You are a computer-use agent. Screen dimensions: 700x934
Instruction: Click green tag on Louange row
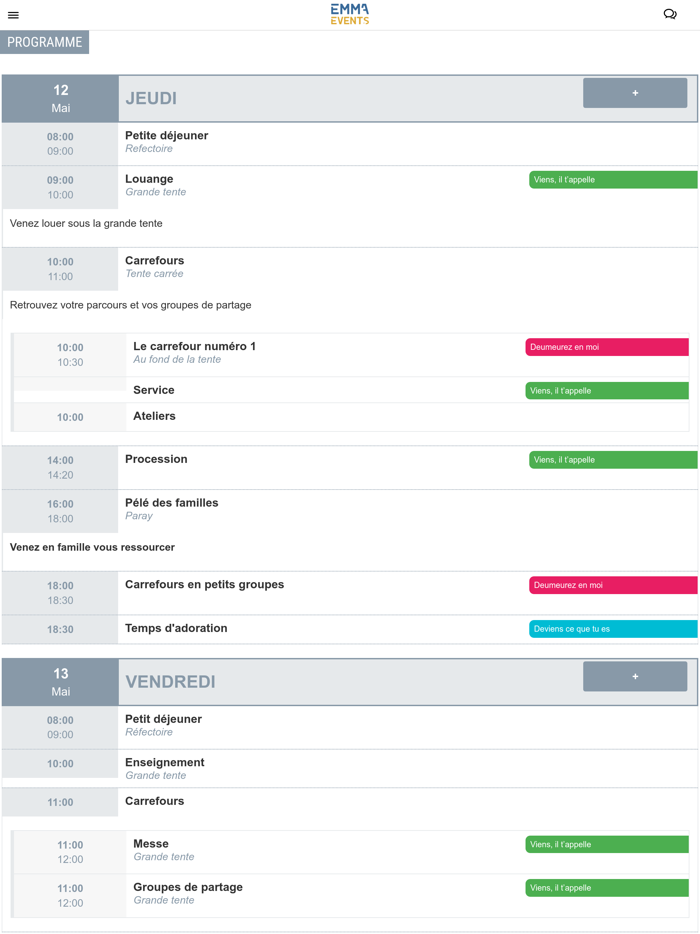pyautogui.click(x=612, y=180)
